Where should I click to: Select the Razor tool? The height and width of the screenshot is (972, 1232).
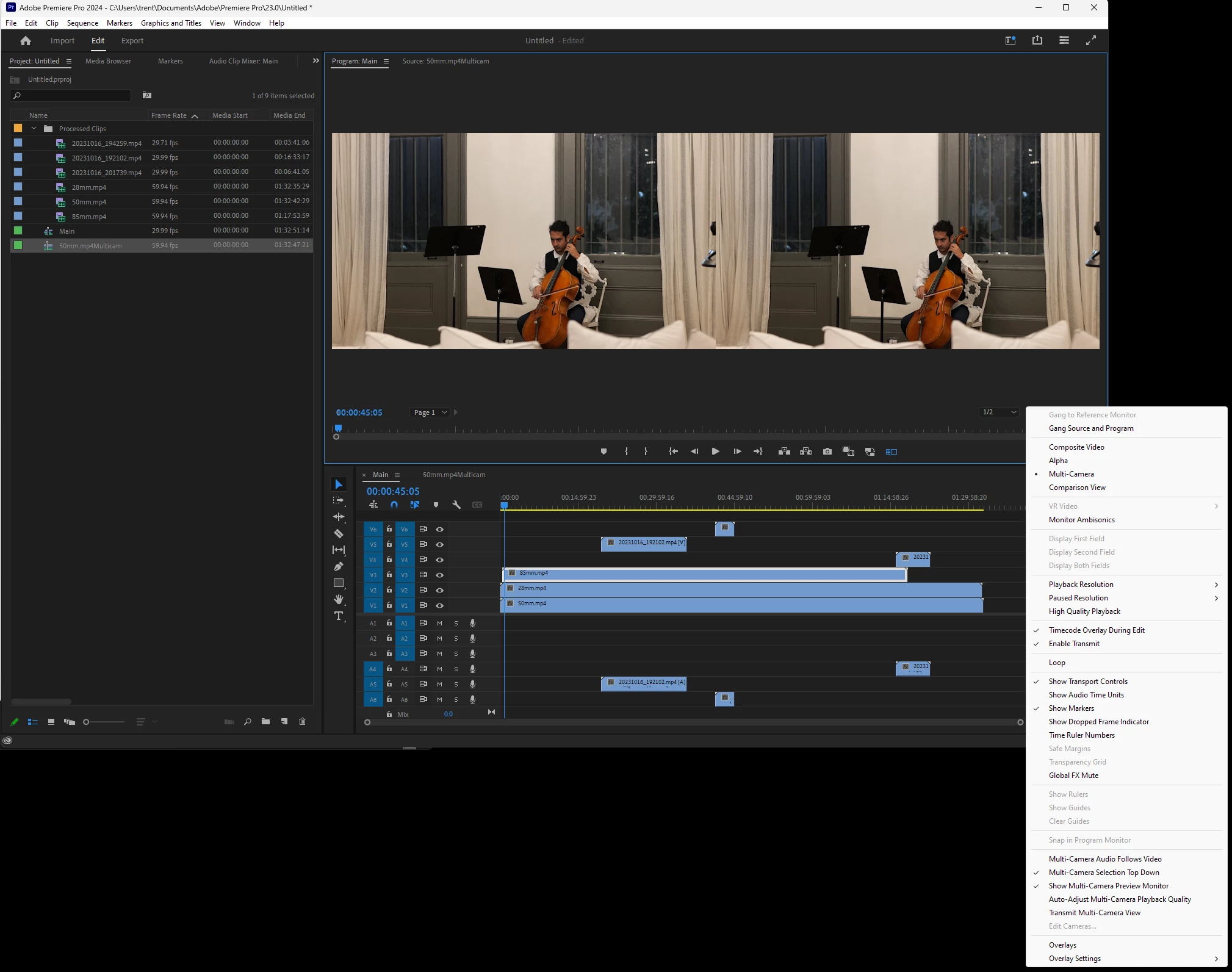coord(339,533)
